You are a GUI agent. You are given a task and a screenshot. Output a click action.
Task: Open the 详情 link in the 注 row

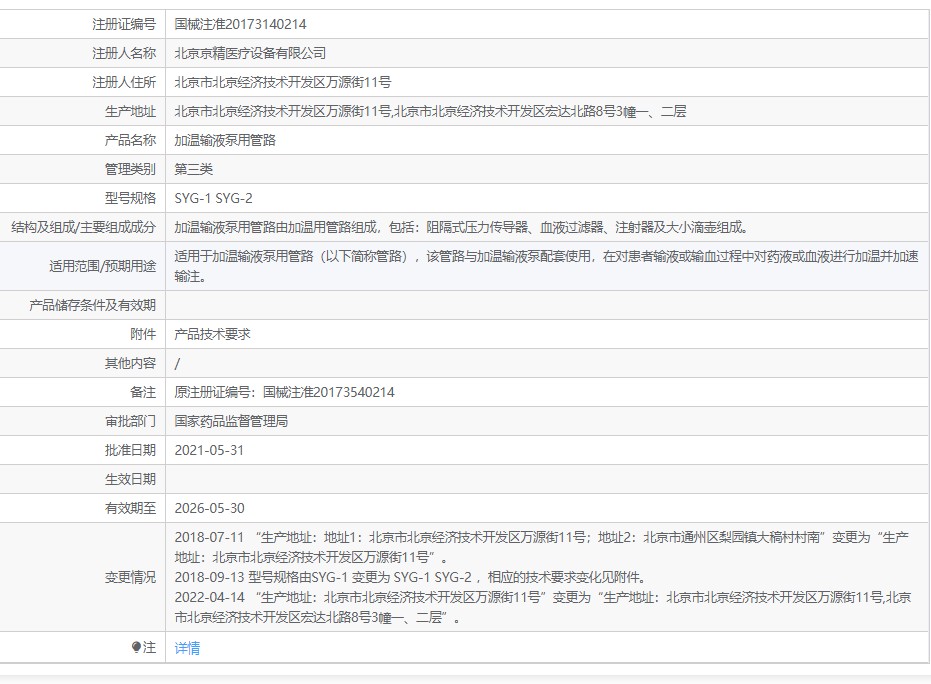(x=187, y=648)
